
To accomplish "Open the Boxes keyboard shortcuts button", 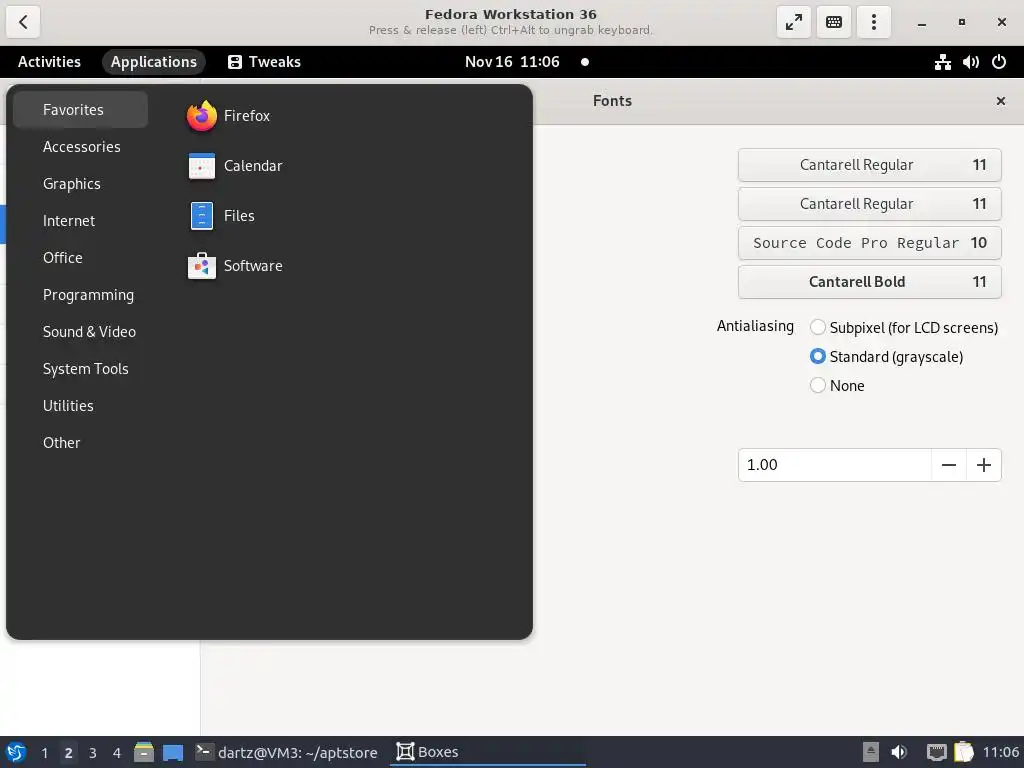I will [834, 22].
